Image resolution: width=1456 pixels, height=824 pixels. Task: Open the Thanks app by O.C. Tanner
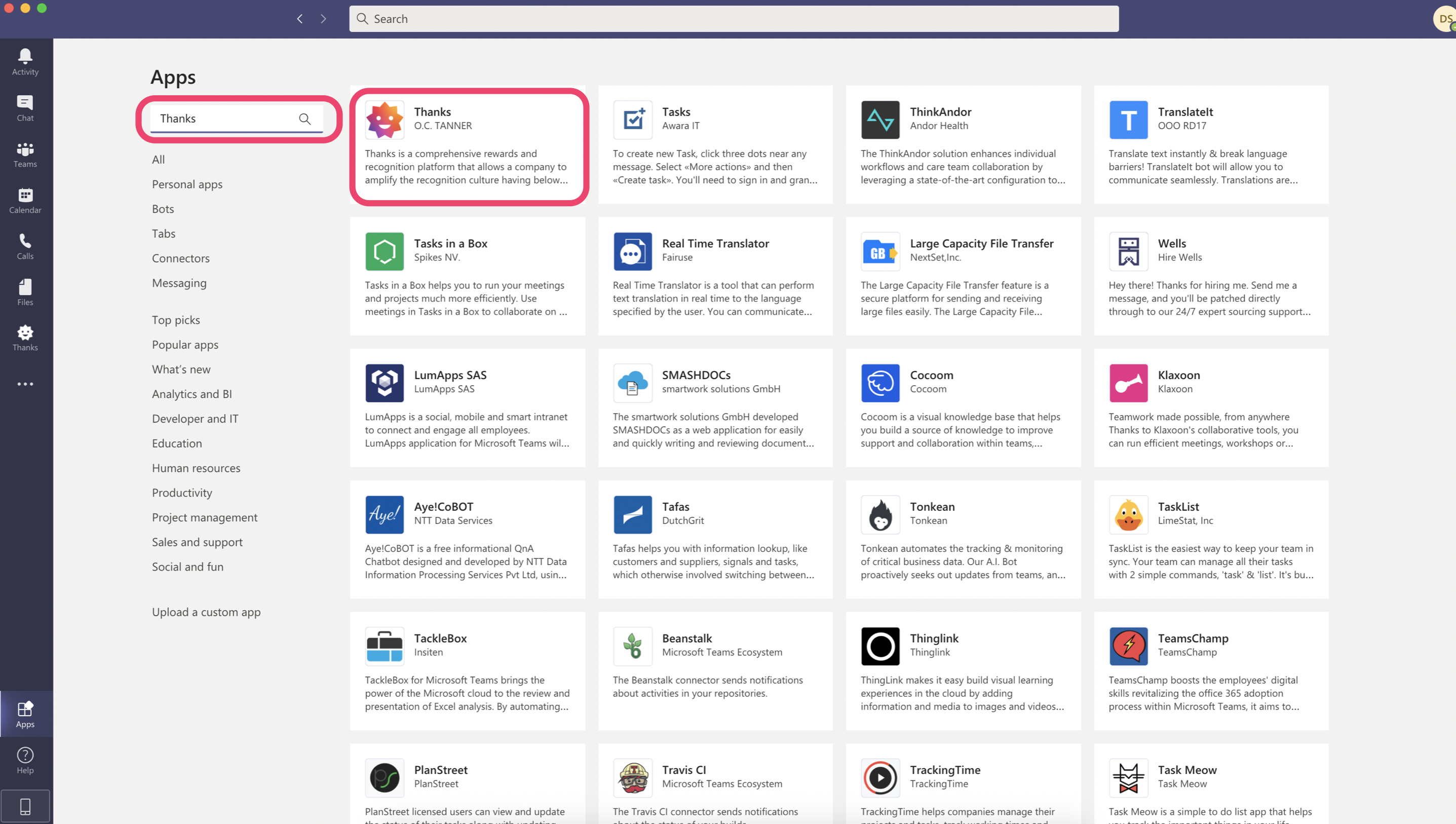coord(468,145)
